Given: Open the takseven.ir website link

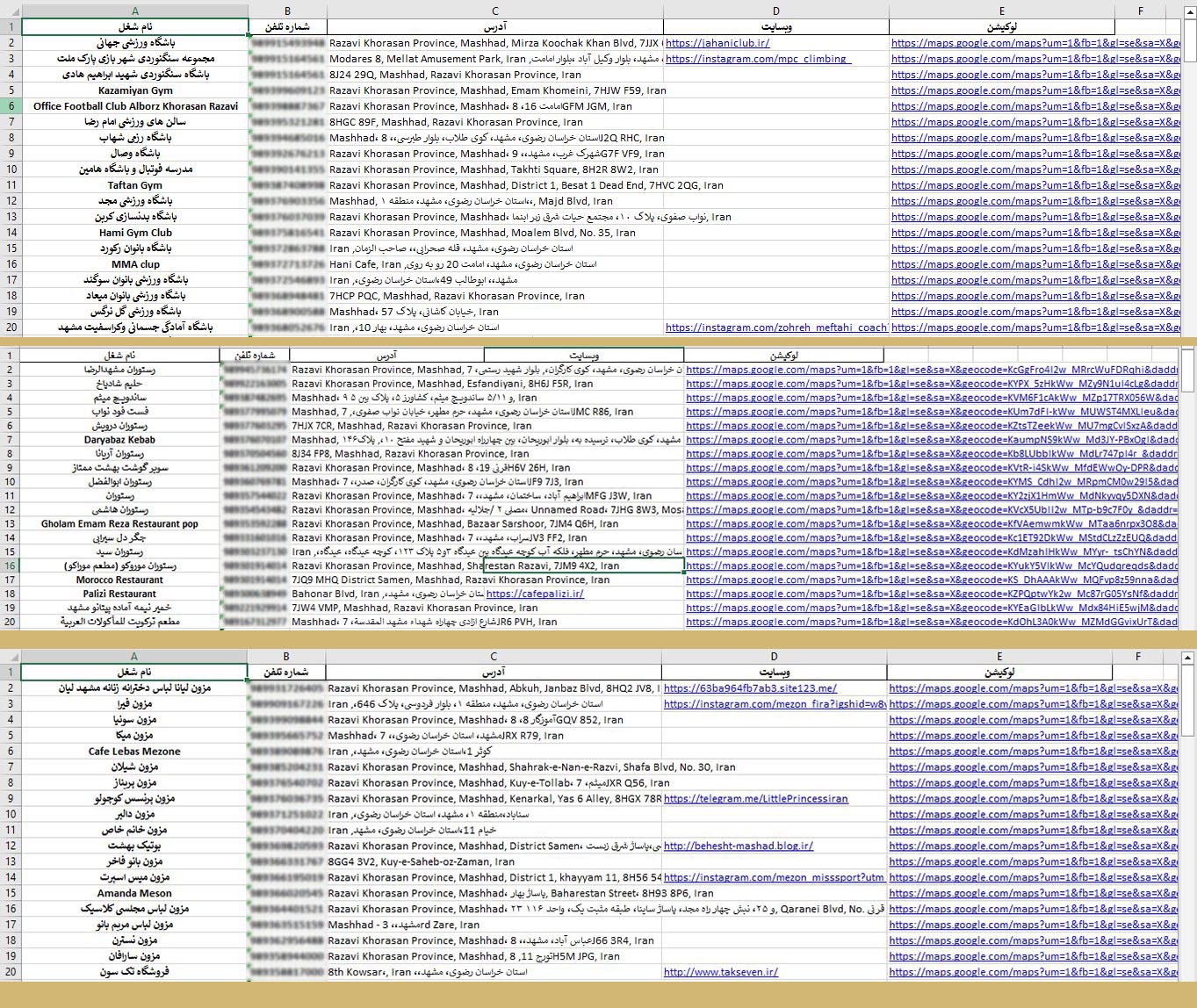Looking at the screenshot, I should click(x=720, y=972).
